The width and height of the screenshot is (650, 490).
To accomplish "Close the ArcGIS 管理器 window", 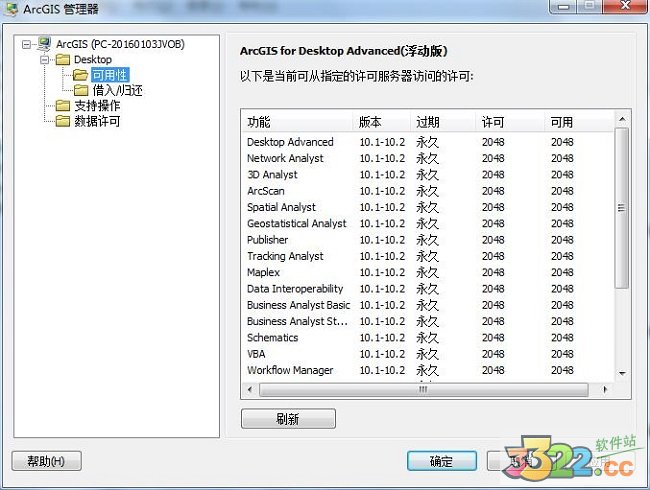I will point(625,6).
